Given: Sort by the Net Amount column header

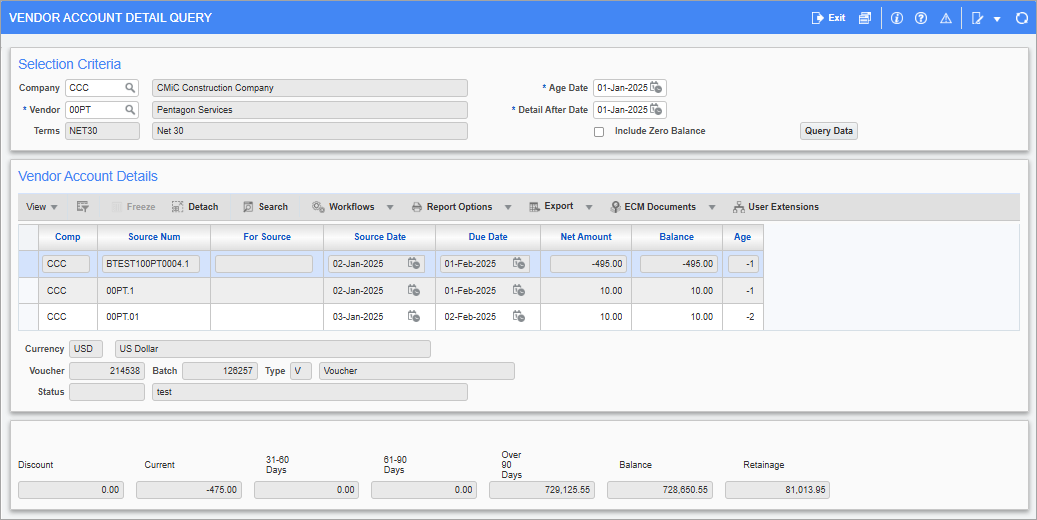Looking at the screenshot, I should pyautogui.click(x=586, y=237).
